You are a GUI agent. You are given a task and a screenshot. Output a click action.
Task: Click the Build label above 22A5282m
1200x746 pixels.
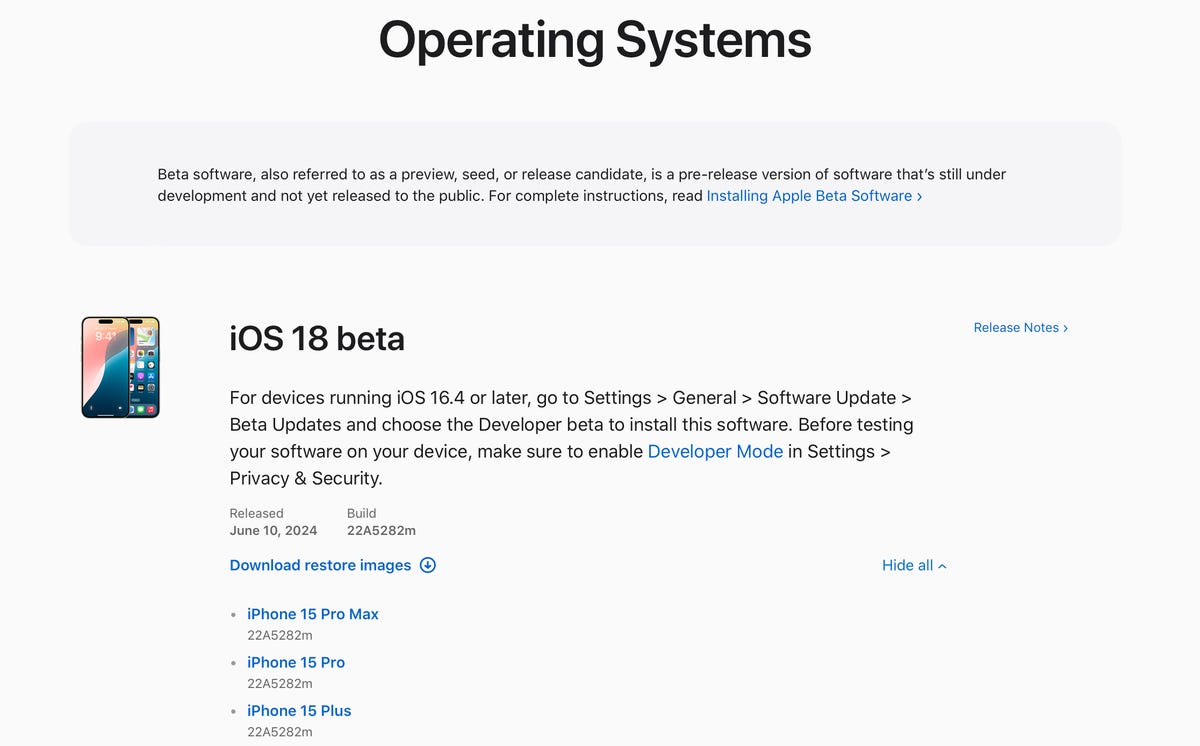tap(361, 513)
